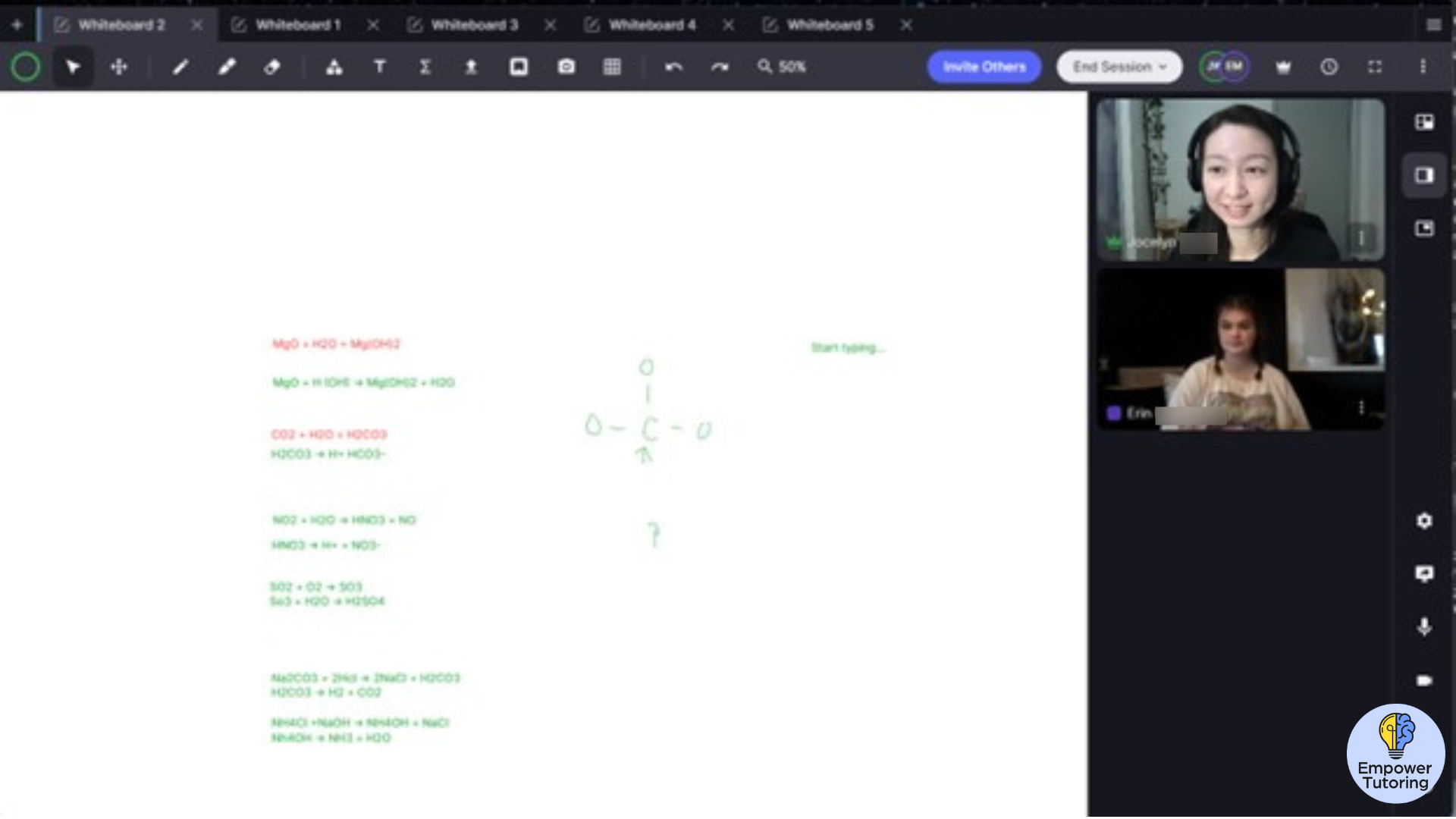Toggle the gallery view layout
Screen dimensions: 1456x819
(x=1426, y=122)
